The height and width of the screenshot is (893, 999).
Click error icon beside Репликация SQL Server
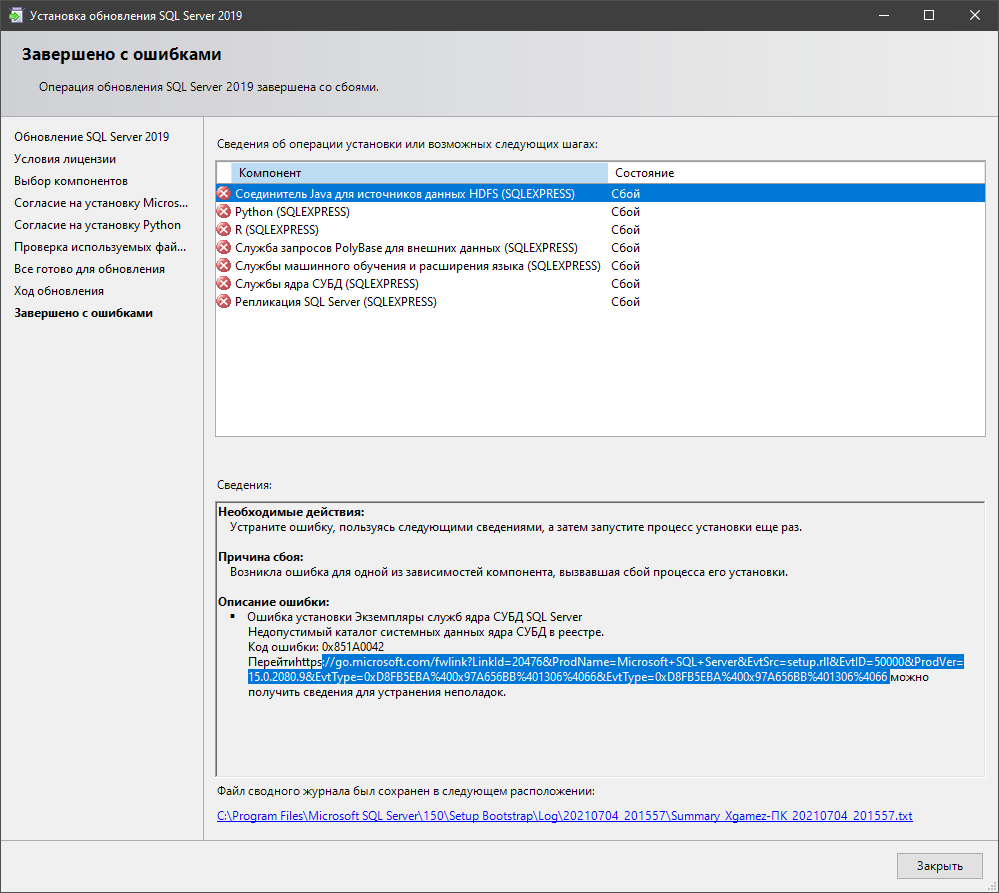[224, 302]
